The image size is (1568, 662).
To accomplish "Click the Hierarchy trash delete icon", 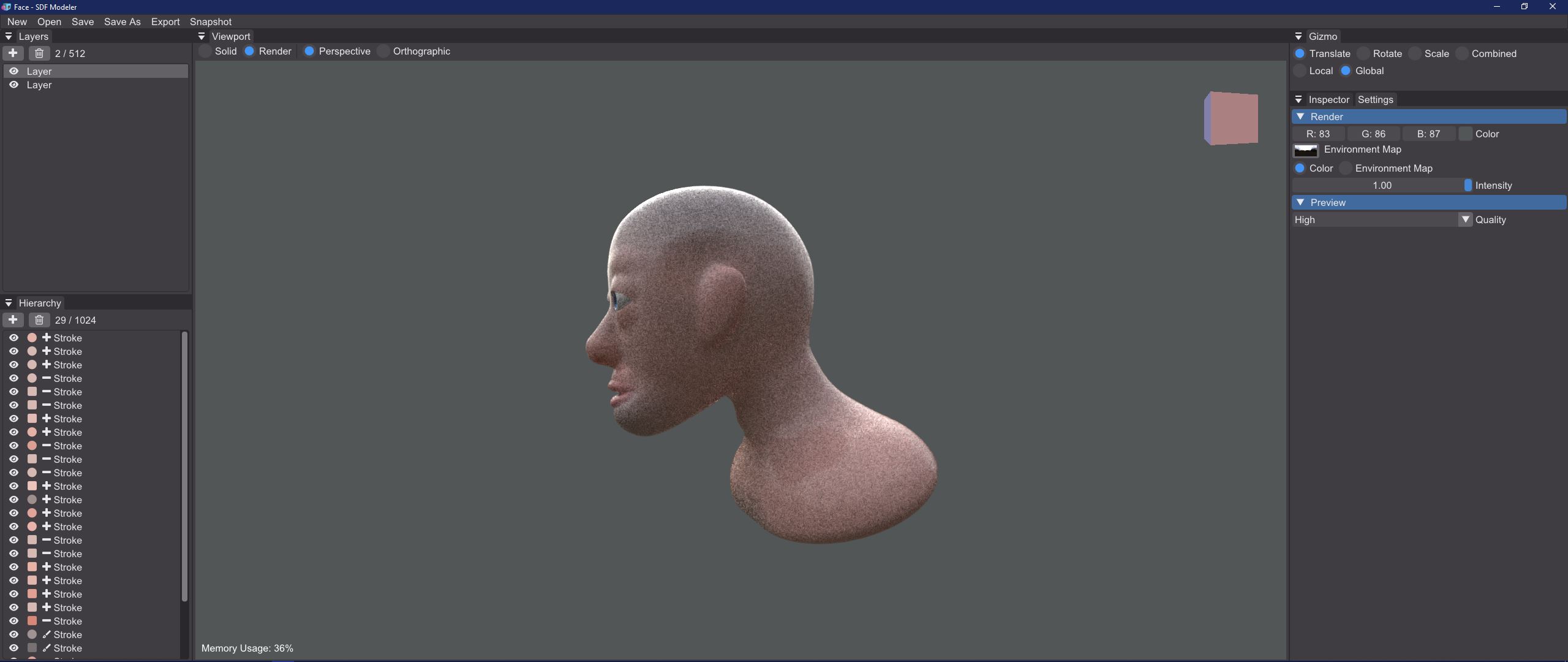I will click(x=39, y=320).
